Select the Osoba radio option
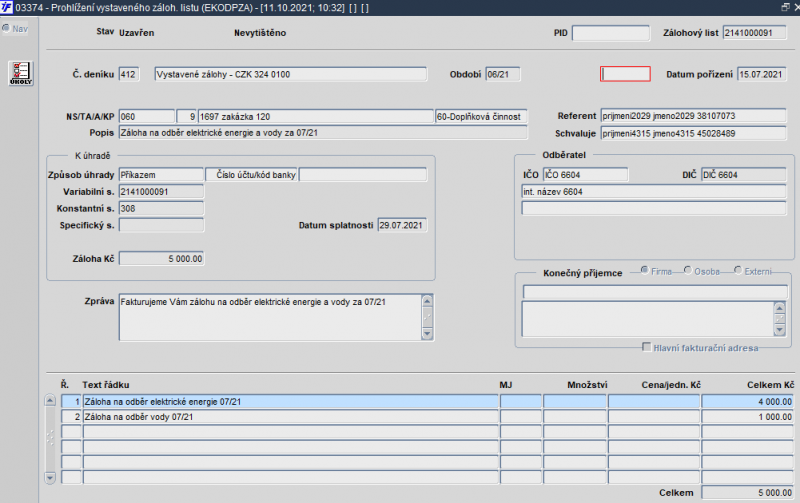 click(x=688, y=270)
